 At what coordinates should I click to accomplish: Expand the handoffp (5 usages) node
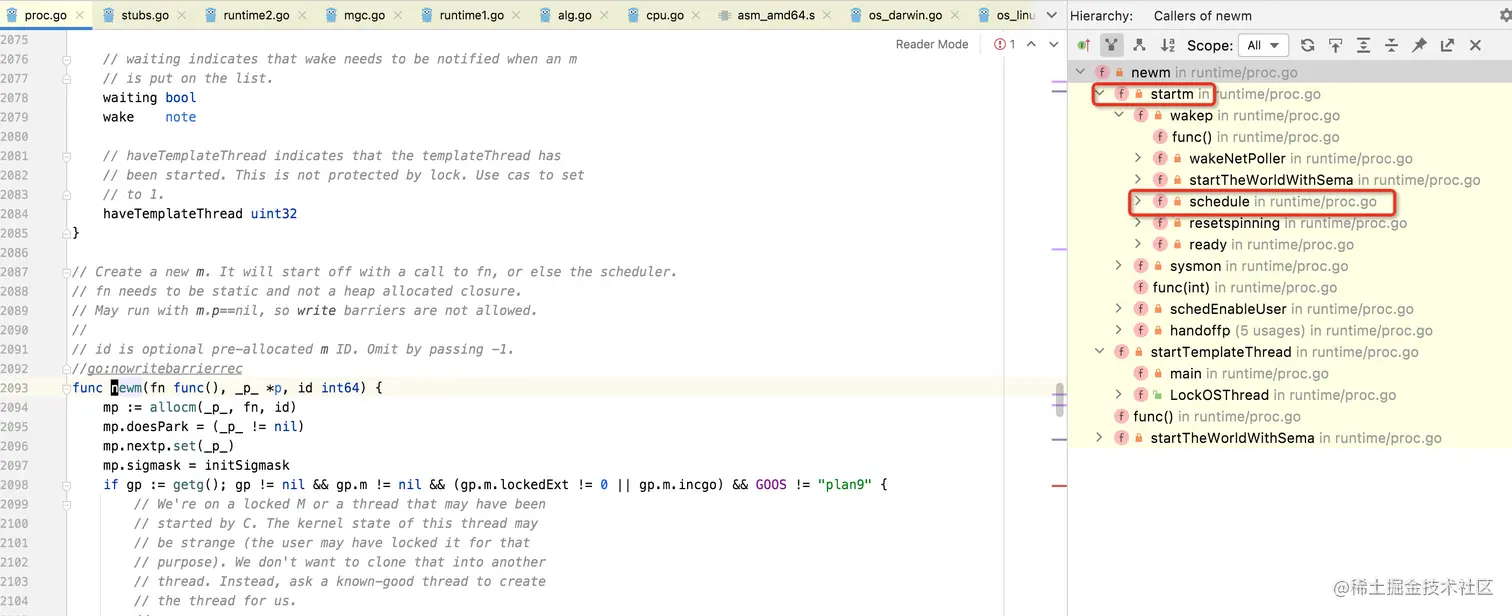(1119, 331)
